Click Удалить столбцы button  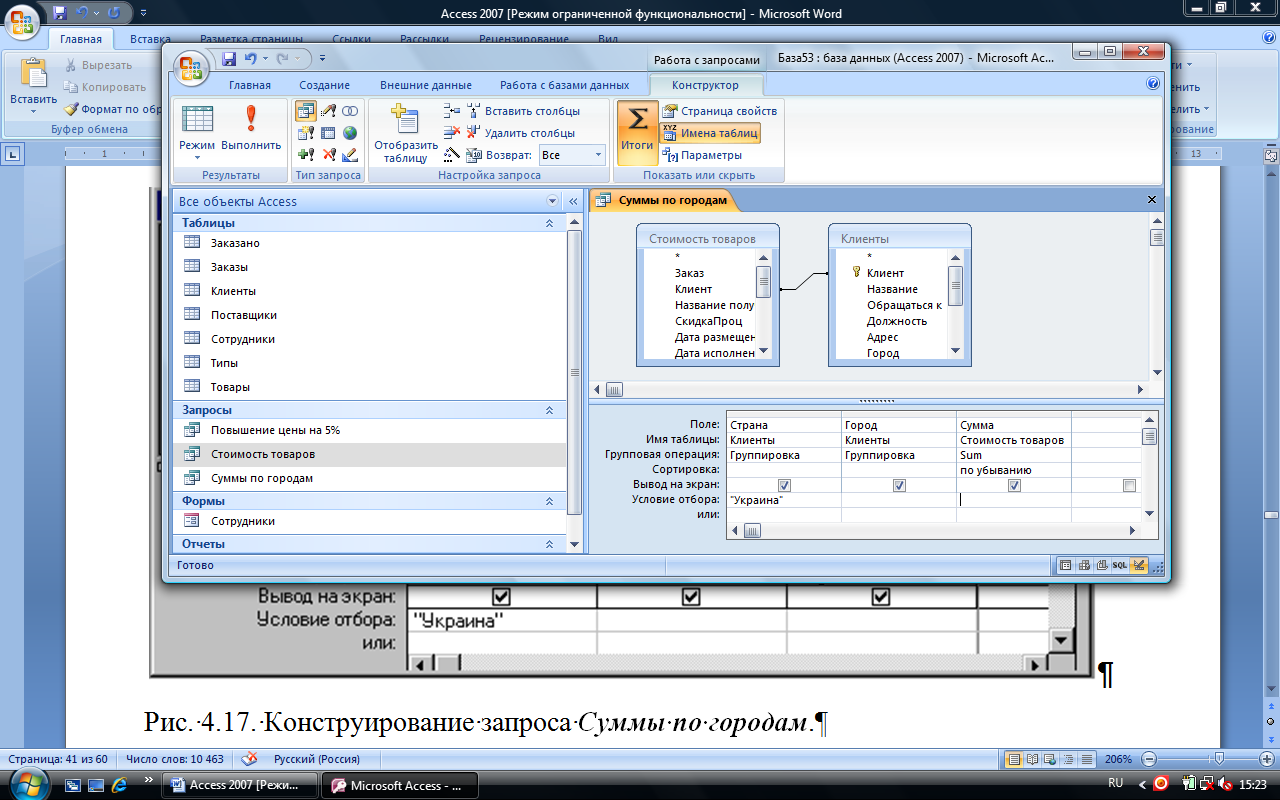click(x=520, y=133)
